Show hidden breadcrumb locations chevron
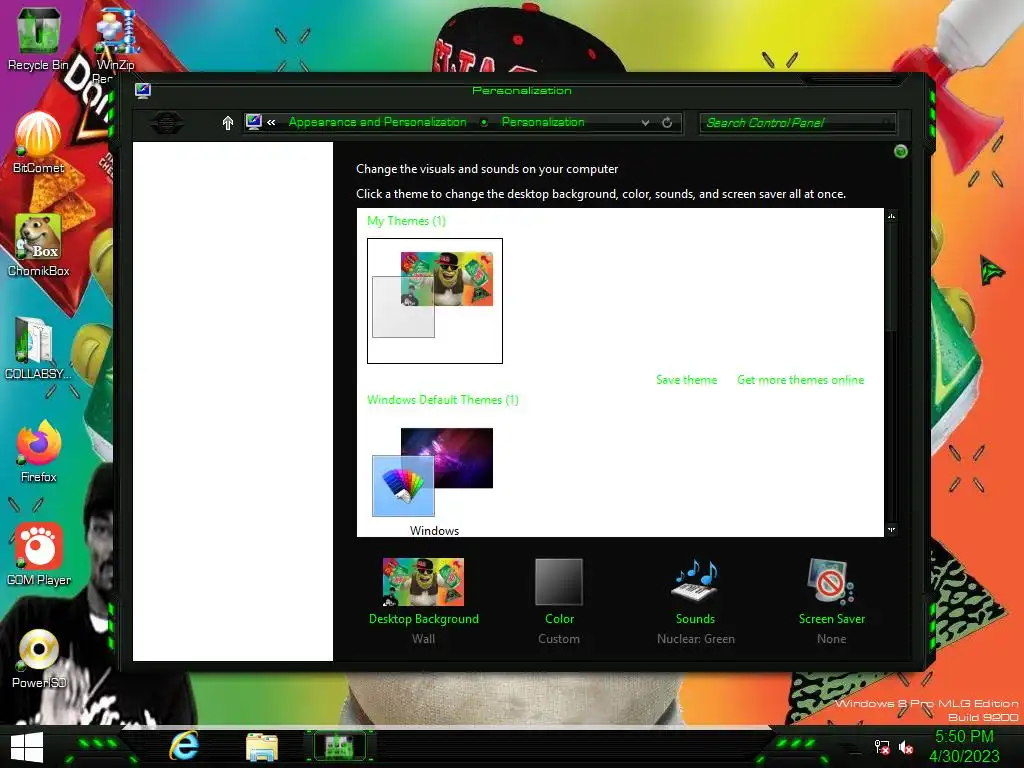This screenshot has width=1024, height=768. pyautogui.click(x=271, y=122)
